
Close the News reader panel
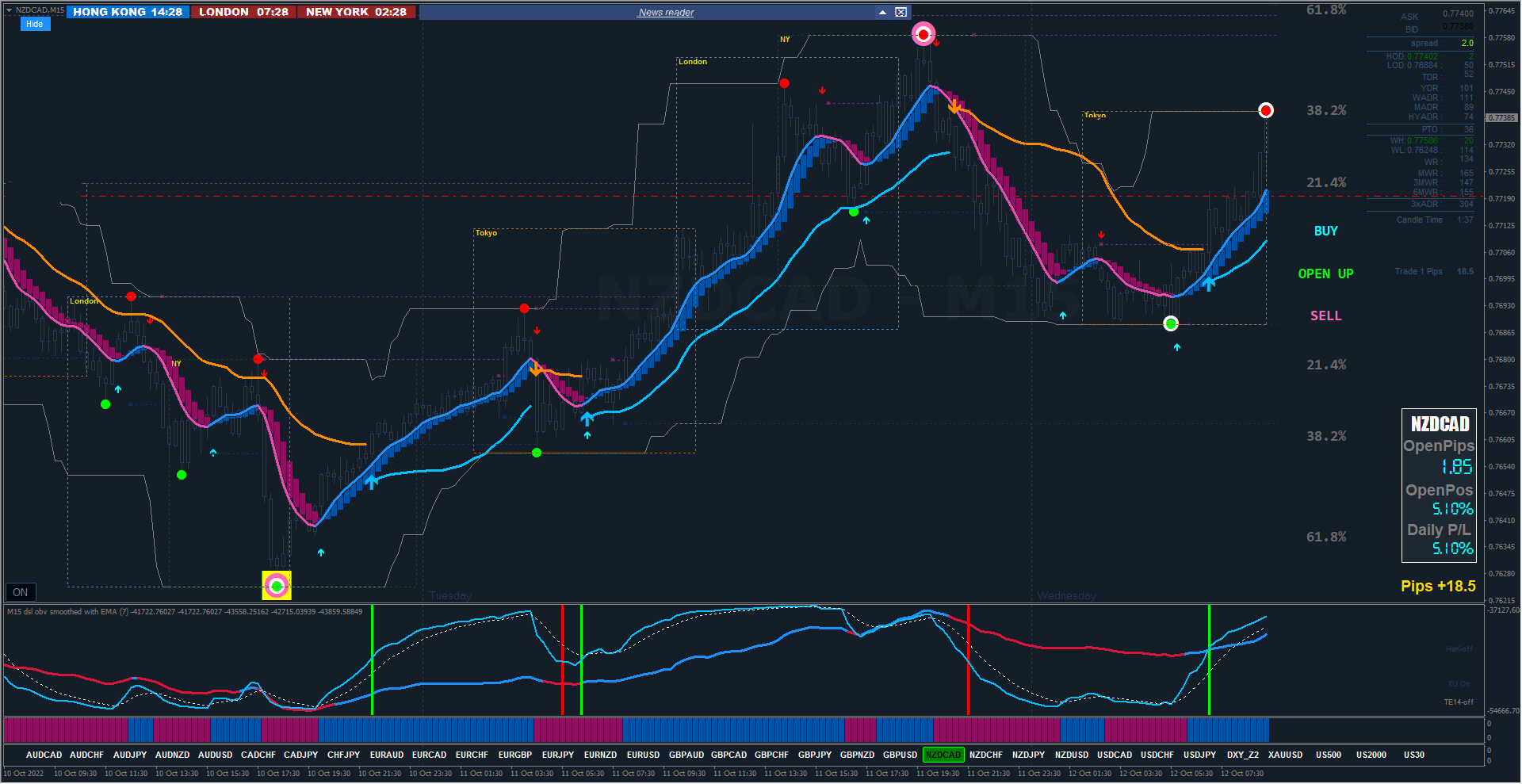click(x=901, y=12)
